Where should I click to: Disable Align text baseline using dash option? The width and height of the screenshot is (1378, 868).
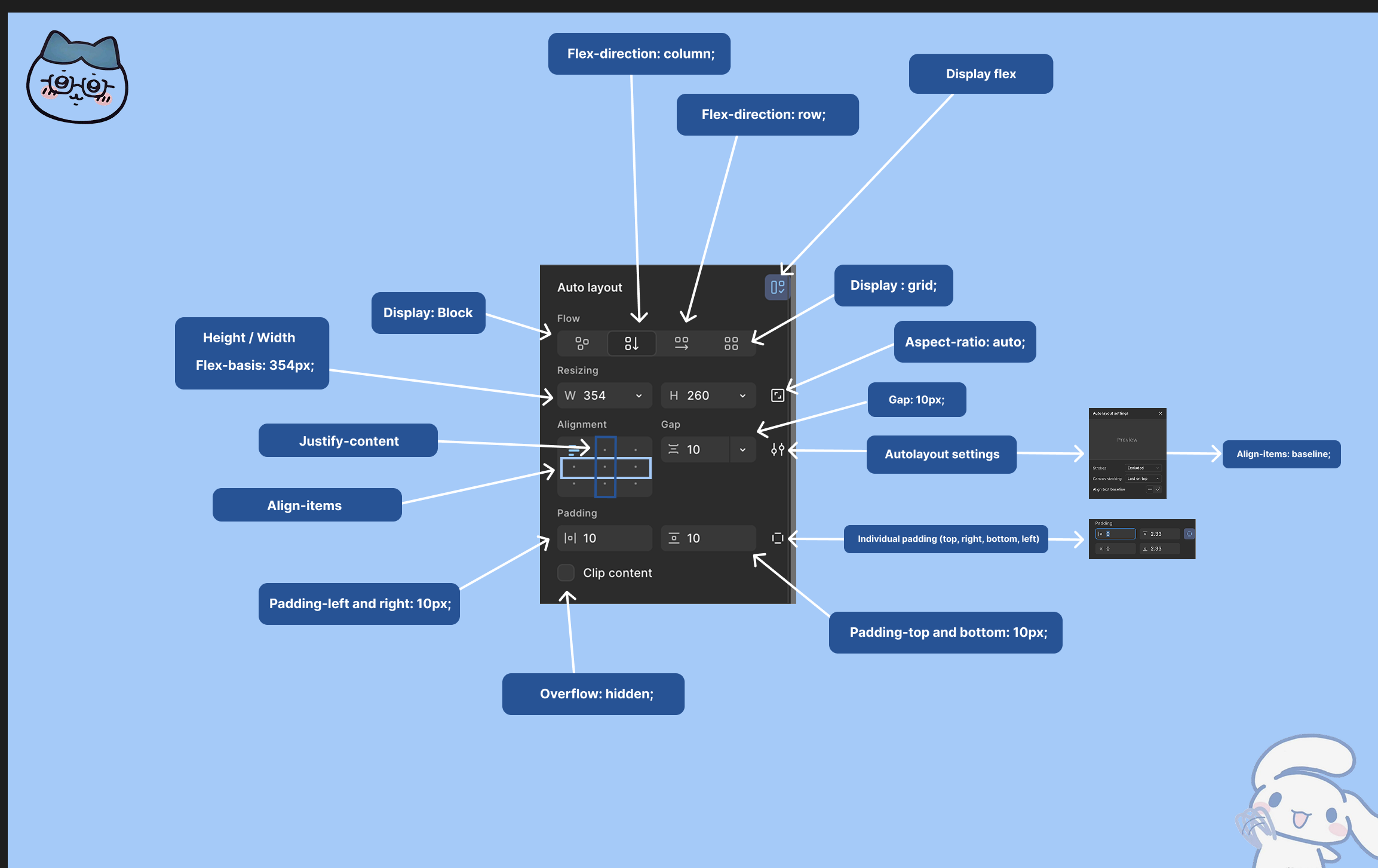tap(1150, 489)
